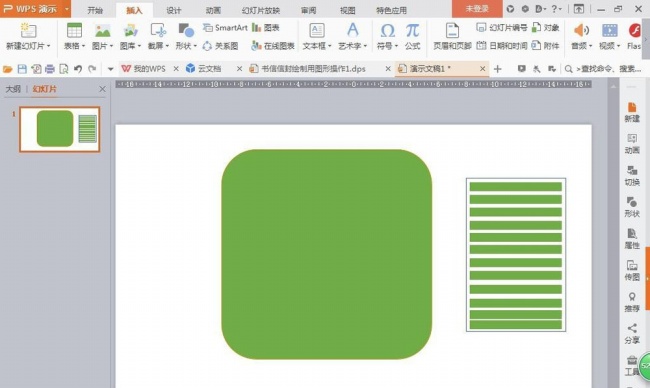This screenshot has width=650, height=388.
Task: Insert a 附件 attachment
Action: click(546, 46)
